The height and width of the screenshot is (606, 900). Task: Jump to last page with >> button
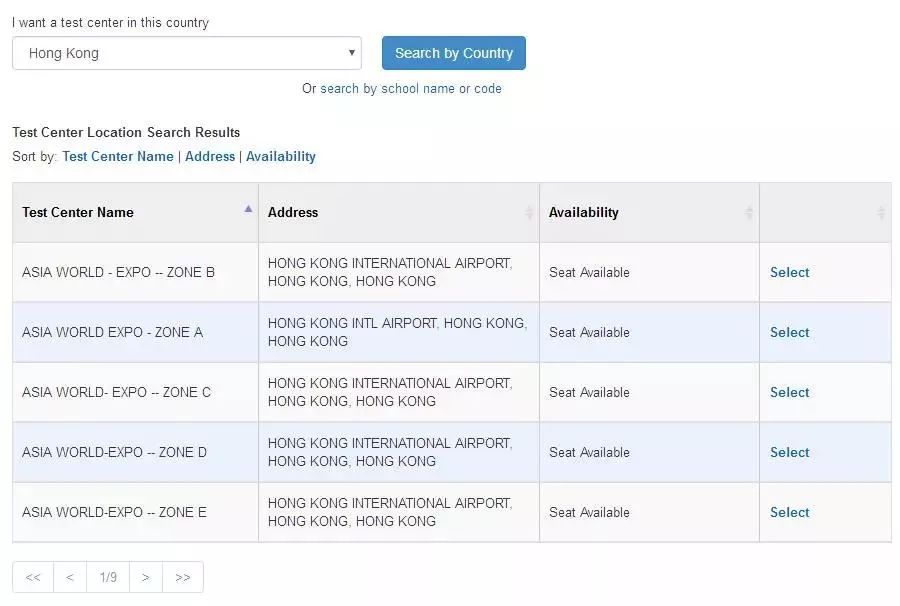pos(183,577)
